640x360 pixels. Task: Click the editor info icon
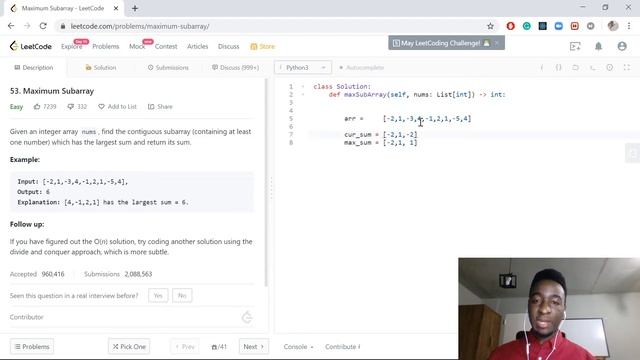click(x=542, y=67)
